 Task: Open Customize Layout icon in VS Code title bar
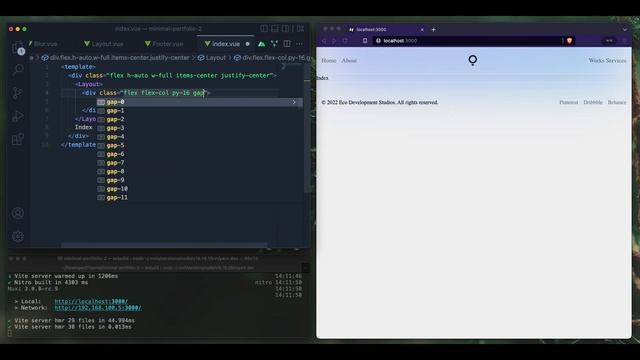pyautogui.click(x=300, y=29)
